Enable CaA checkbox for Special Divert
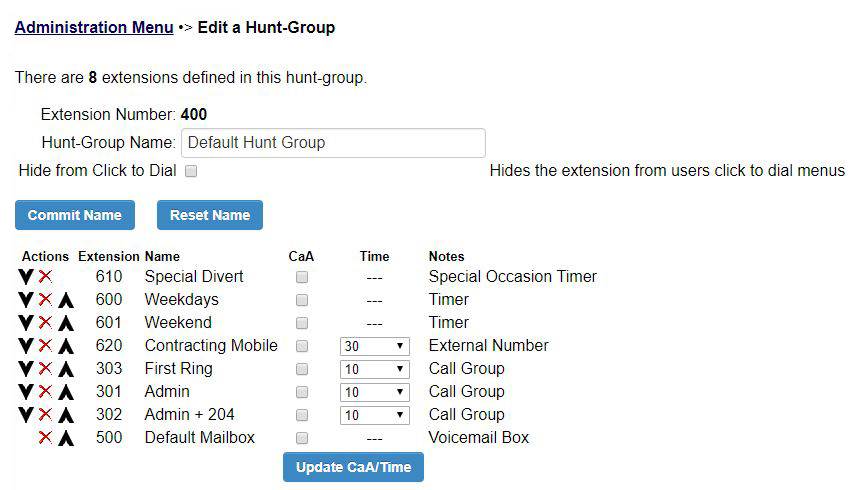 point(302,277)
